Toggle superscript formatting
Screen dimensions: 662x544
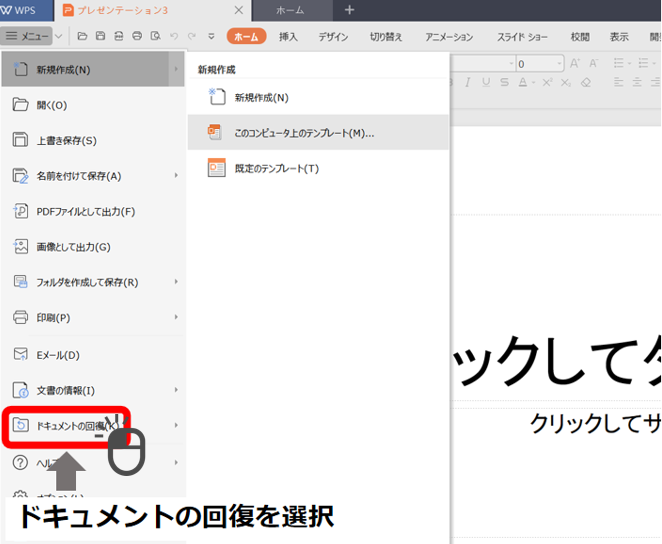(x=547, y=82)
